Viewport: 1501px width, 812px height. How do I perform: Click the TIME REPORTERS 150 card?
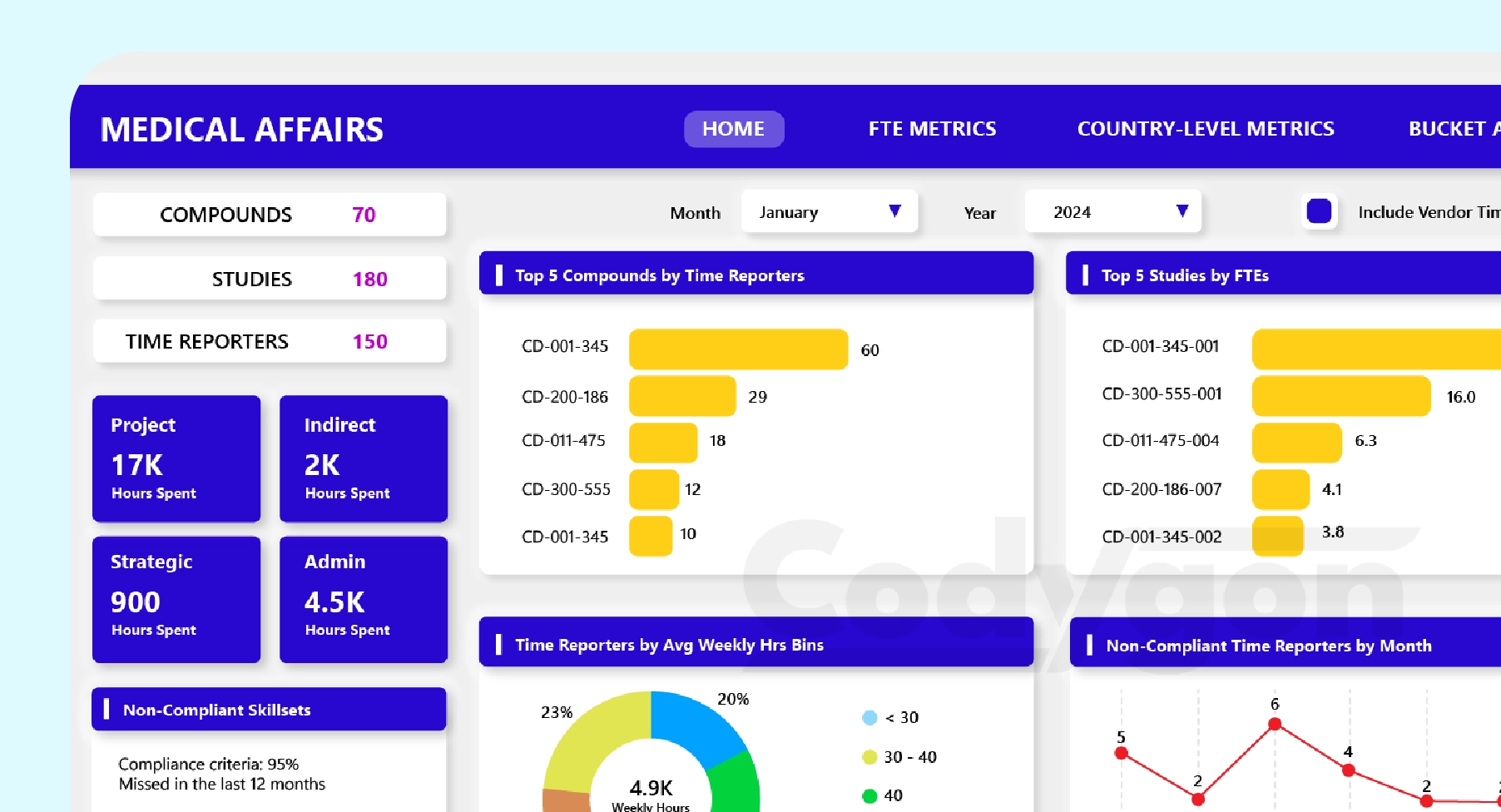point(270,341)
